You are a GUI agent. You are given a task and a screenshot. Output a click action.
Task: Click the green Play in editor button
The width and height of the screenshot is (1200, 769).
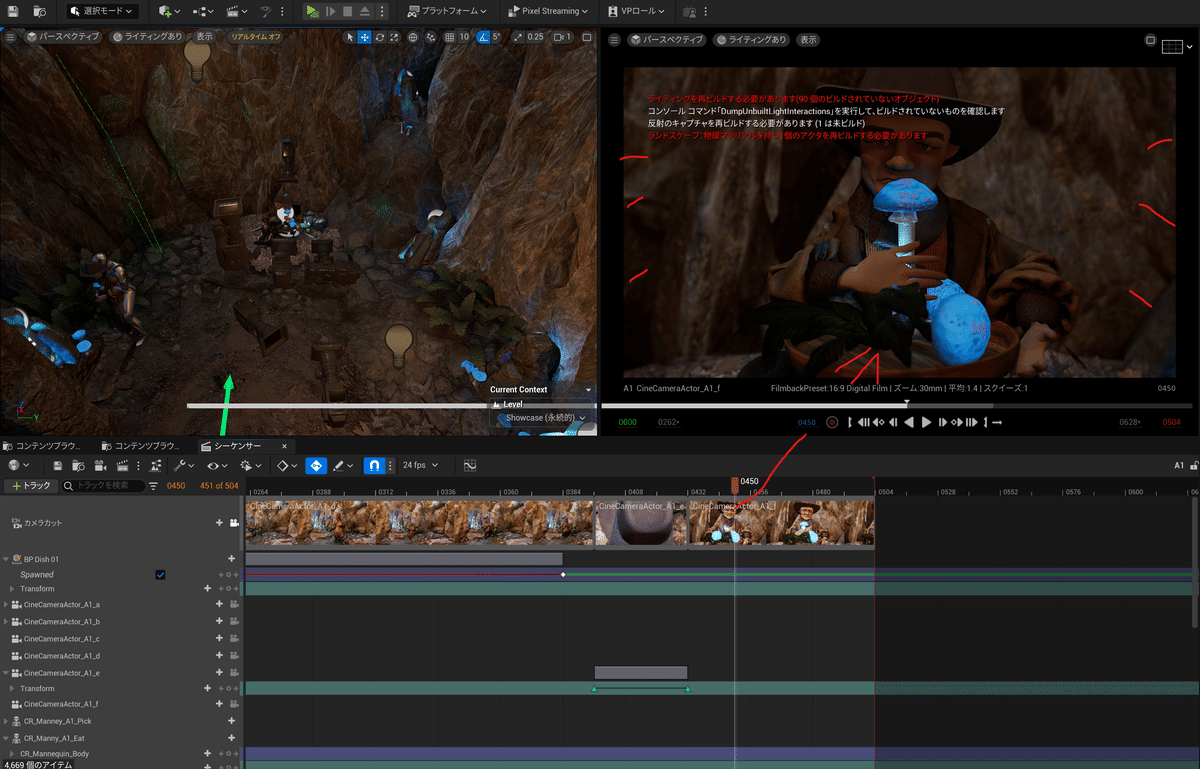tap(312, 11)
